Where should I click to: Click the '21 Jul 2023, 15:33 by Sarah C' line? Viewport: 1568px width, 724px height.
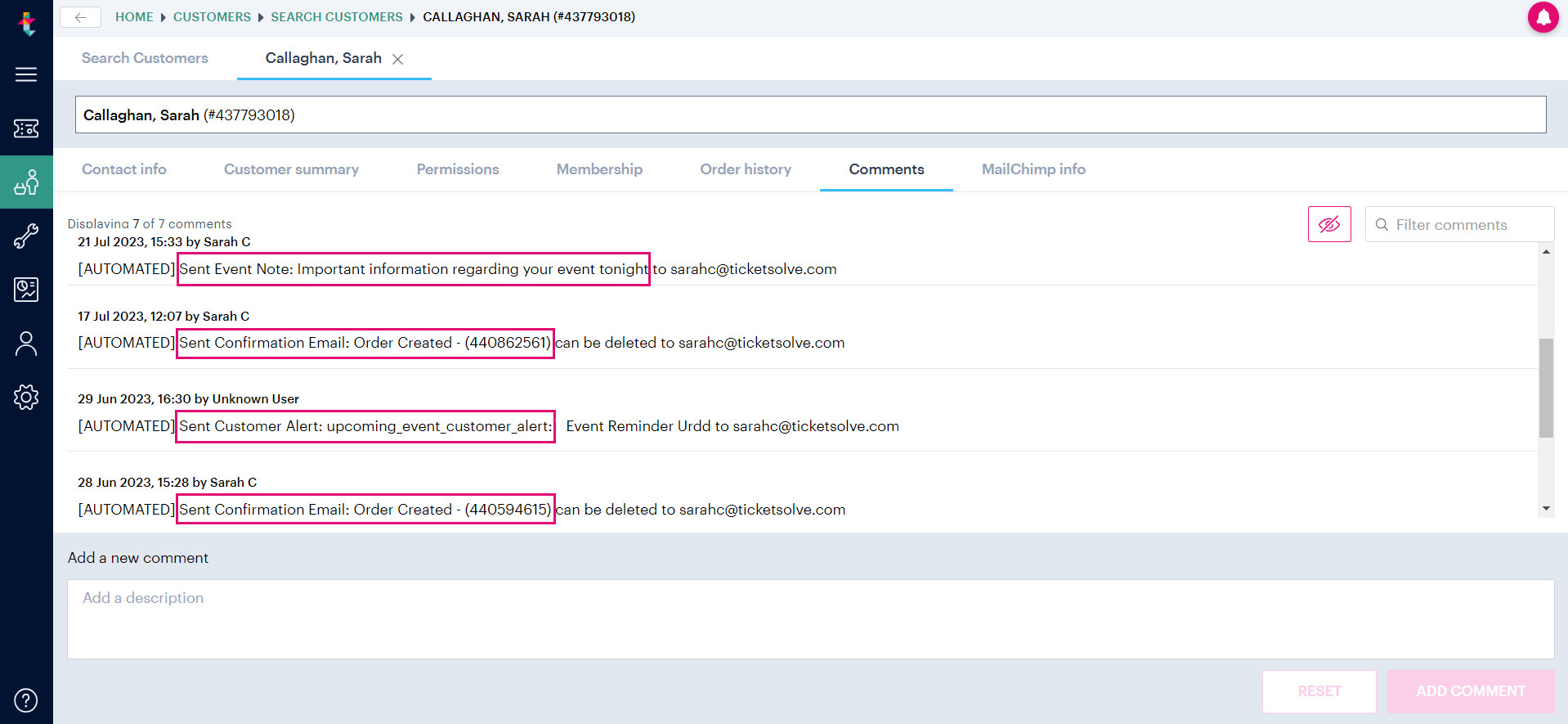pos(164,242)
